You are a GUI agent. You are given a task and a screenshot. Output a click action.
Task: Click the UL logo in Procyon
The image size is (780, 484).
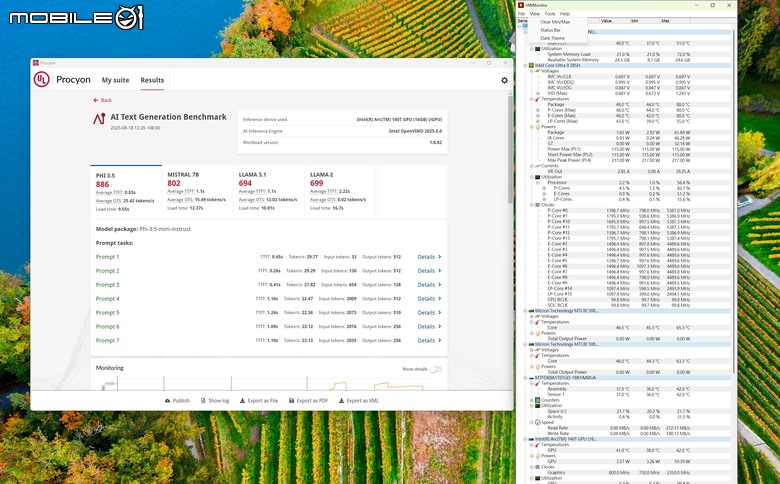coord(41,80)
